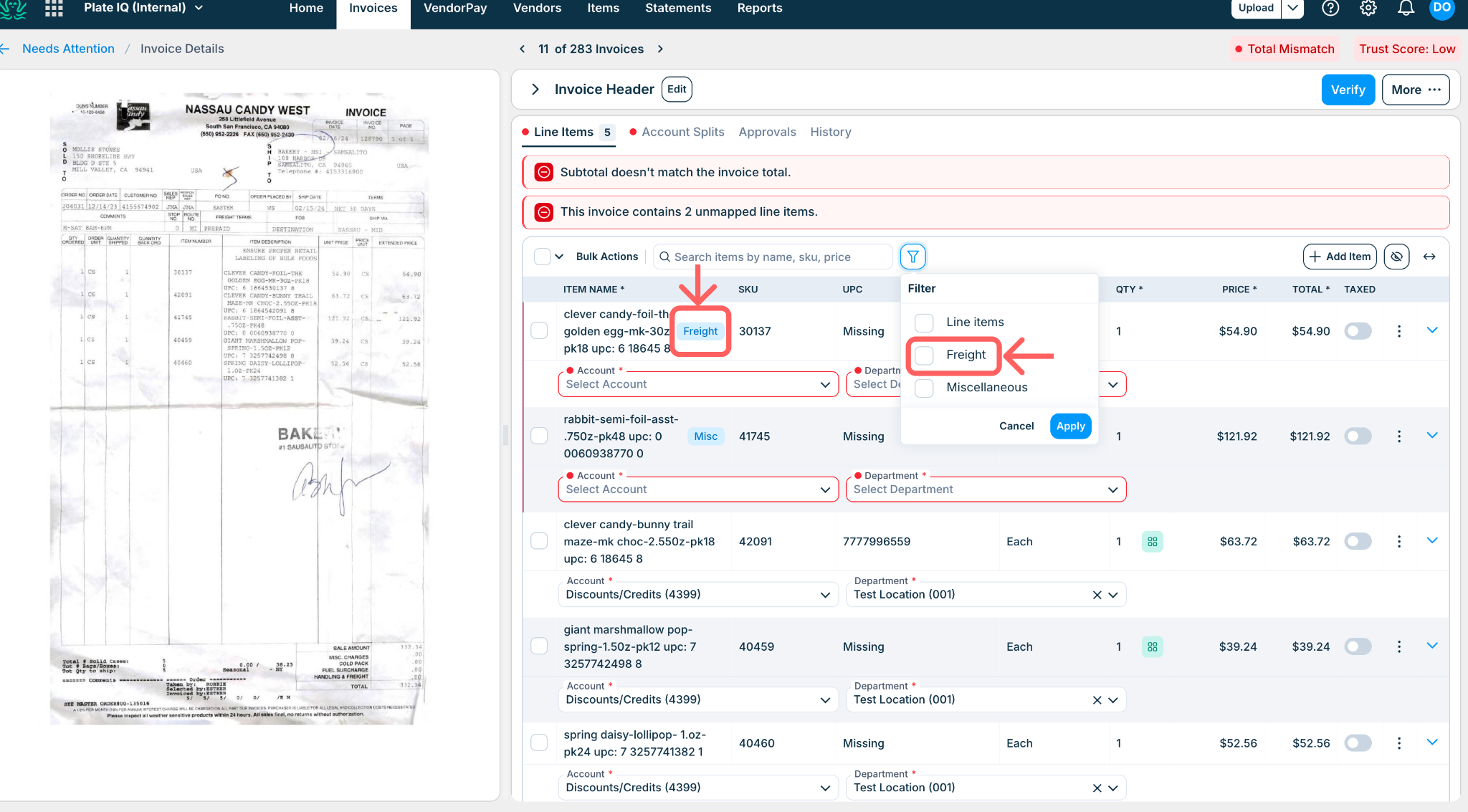Open options menu for SKU 40460 row
This screenshot has width=1468, height=812.
[x=1398, y=743]
